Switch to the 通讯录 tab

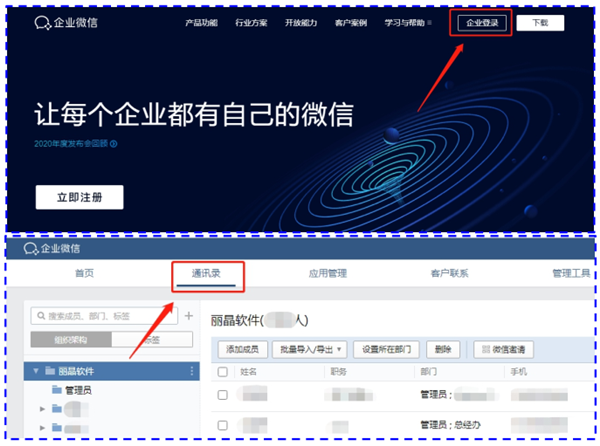coord(206,273)
